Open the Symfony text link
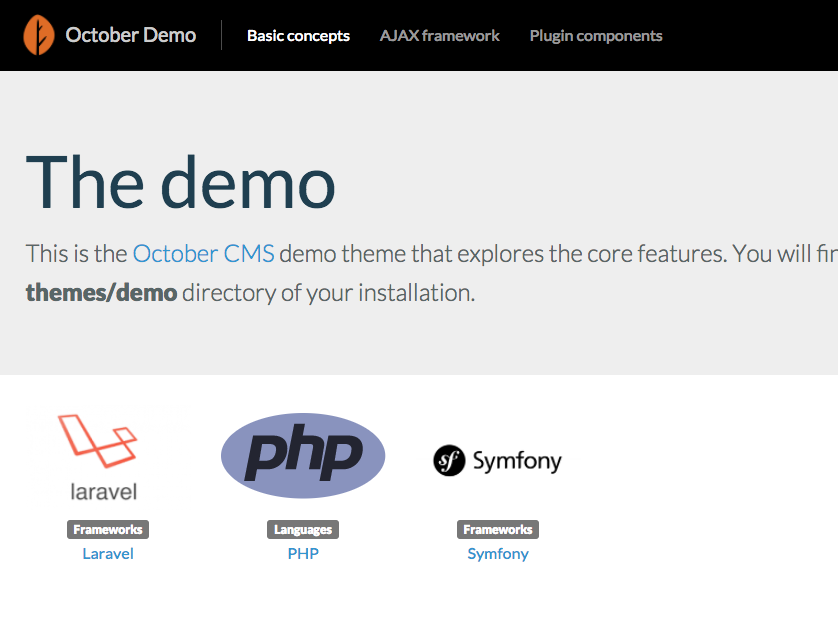 tap(498, 554)
